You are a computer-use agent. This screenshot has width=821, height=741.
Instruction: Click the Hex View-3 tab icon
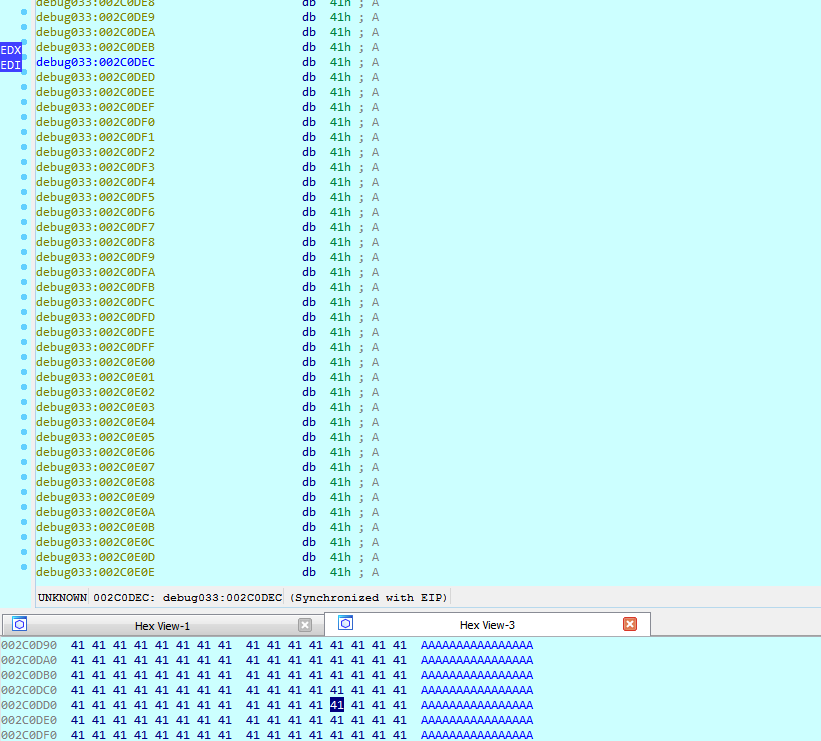pyautogui.click(x=344, y=624)
